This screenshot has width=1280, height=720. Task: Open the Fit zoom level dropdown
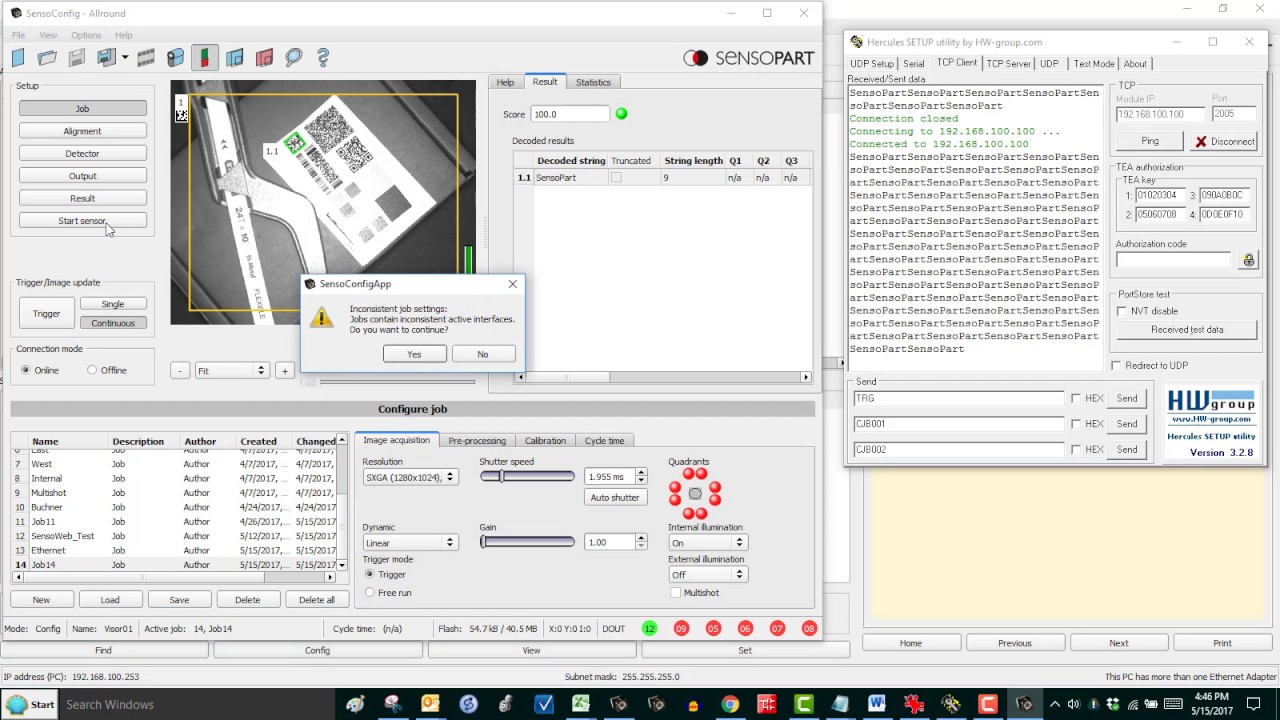click(x=231, y=371)
